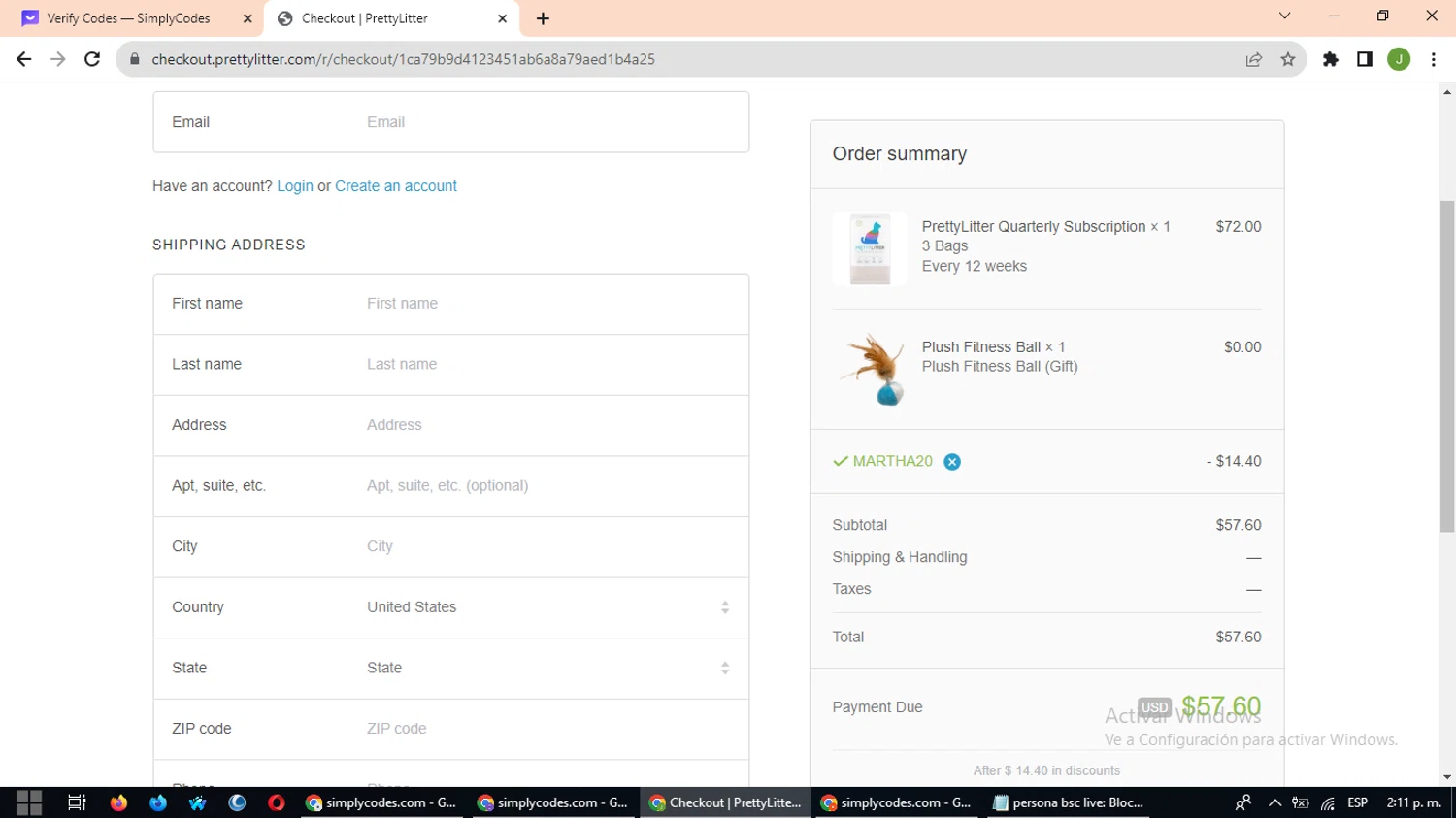Focus the ZIP code field
The image size is (1456, 818).
click(451, 729)
